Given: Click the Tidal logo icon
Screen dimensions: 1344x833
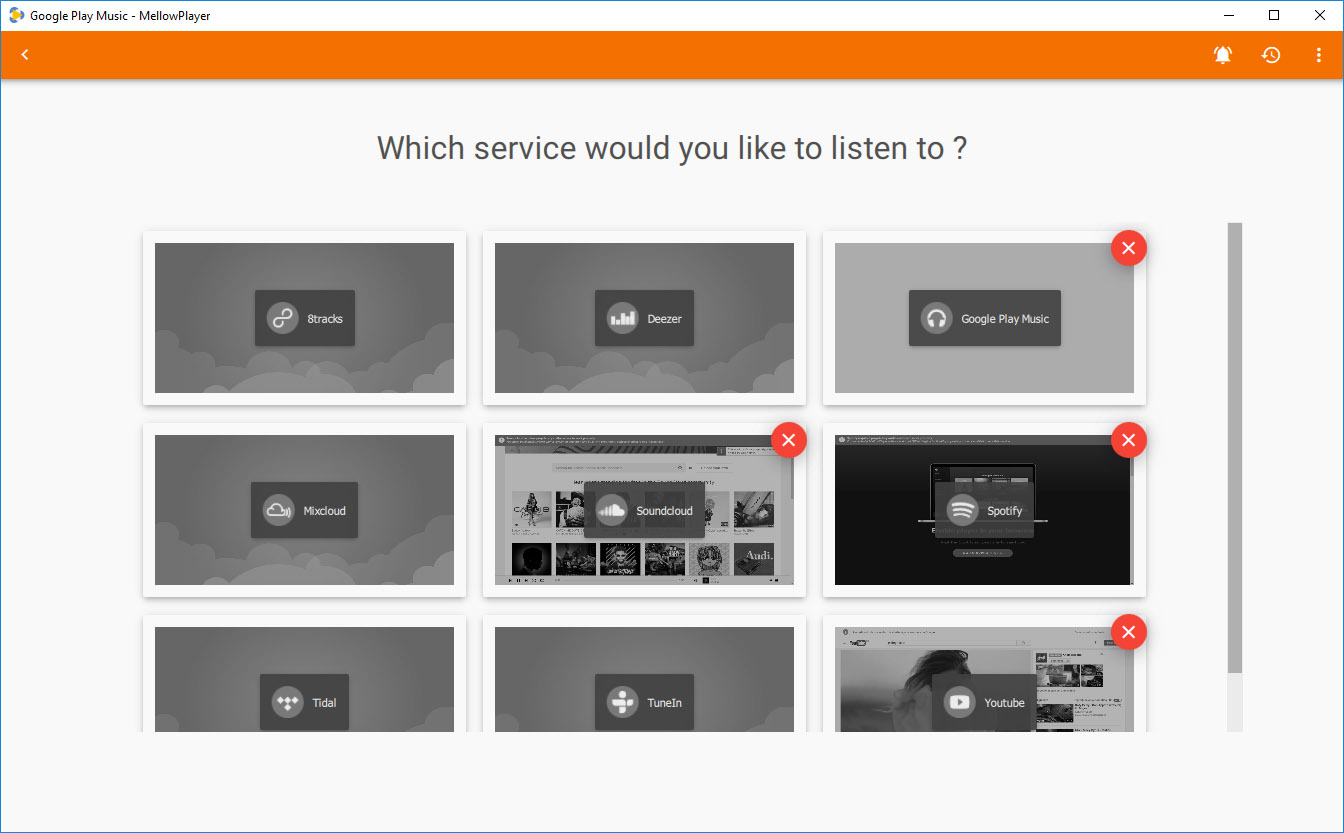Looking at the screenshot, I should pos(287,702).
